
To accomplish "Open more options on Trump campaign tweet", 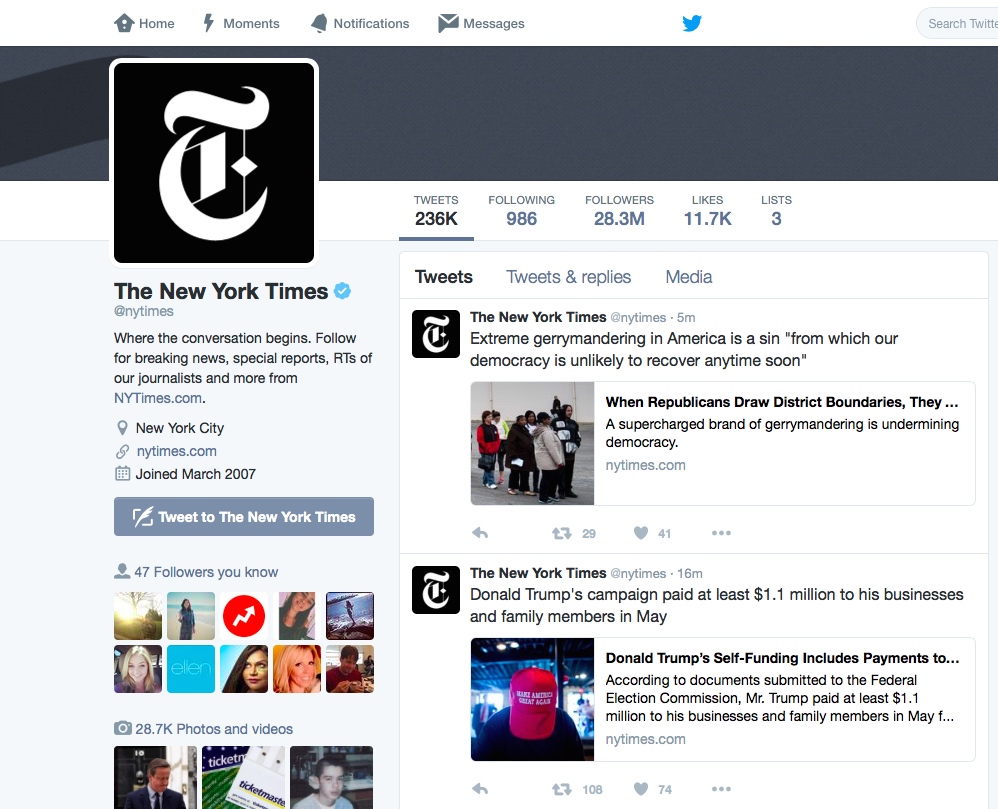I will pos(721,789).
